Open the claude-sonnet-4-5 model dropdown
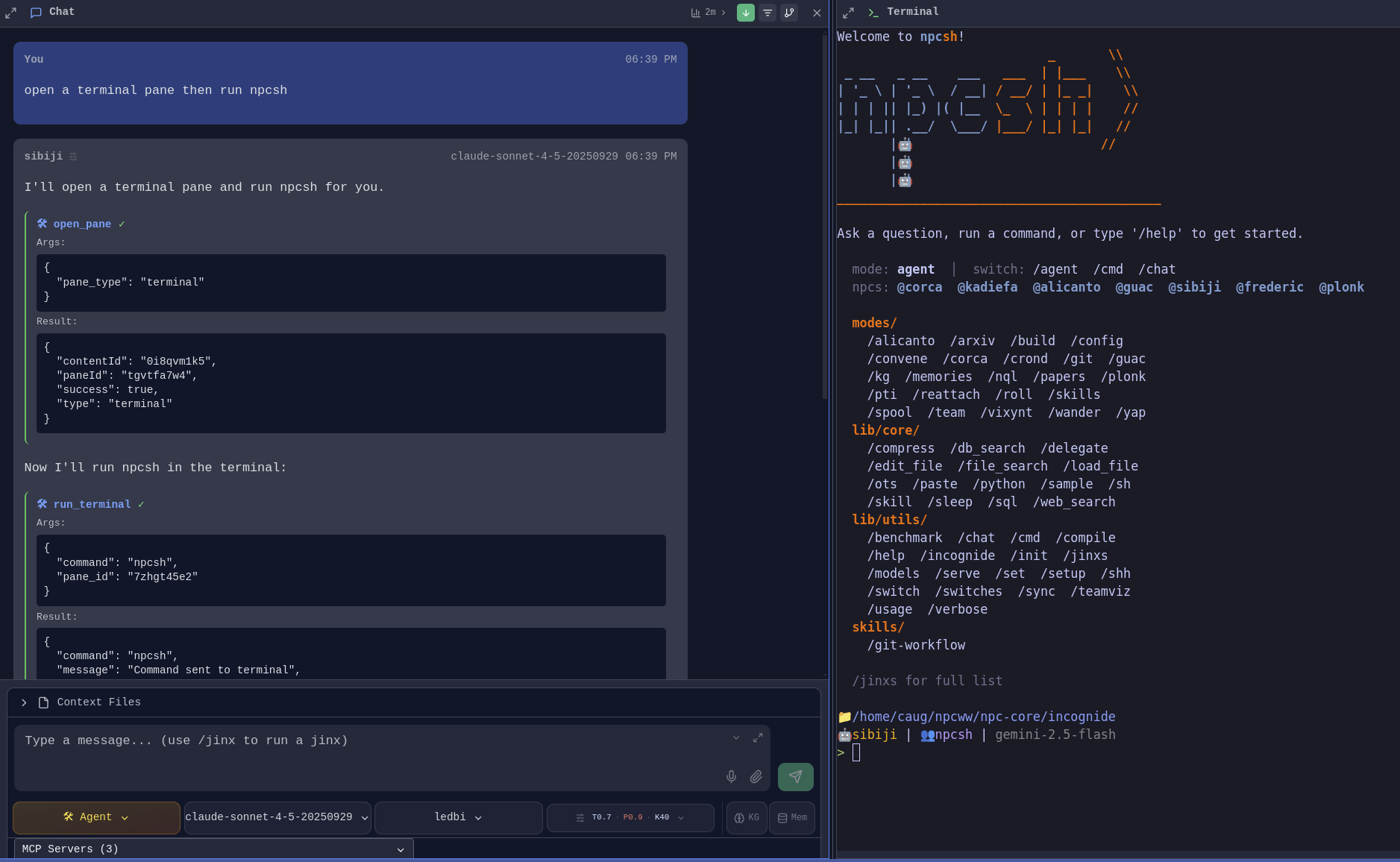Screen dimensions: 1400x862 pyautogui.click(x=277, y=817)
